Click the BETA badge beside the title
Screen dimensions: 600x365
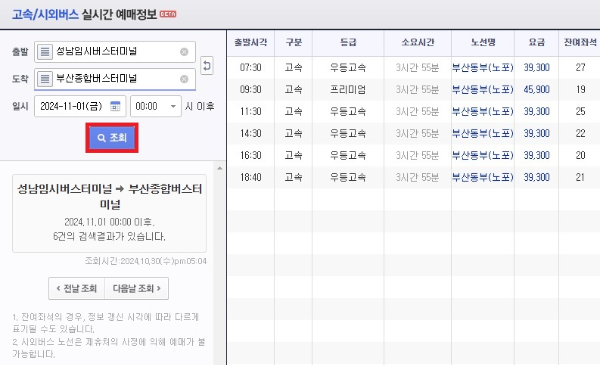[168, 14]
